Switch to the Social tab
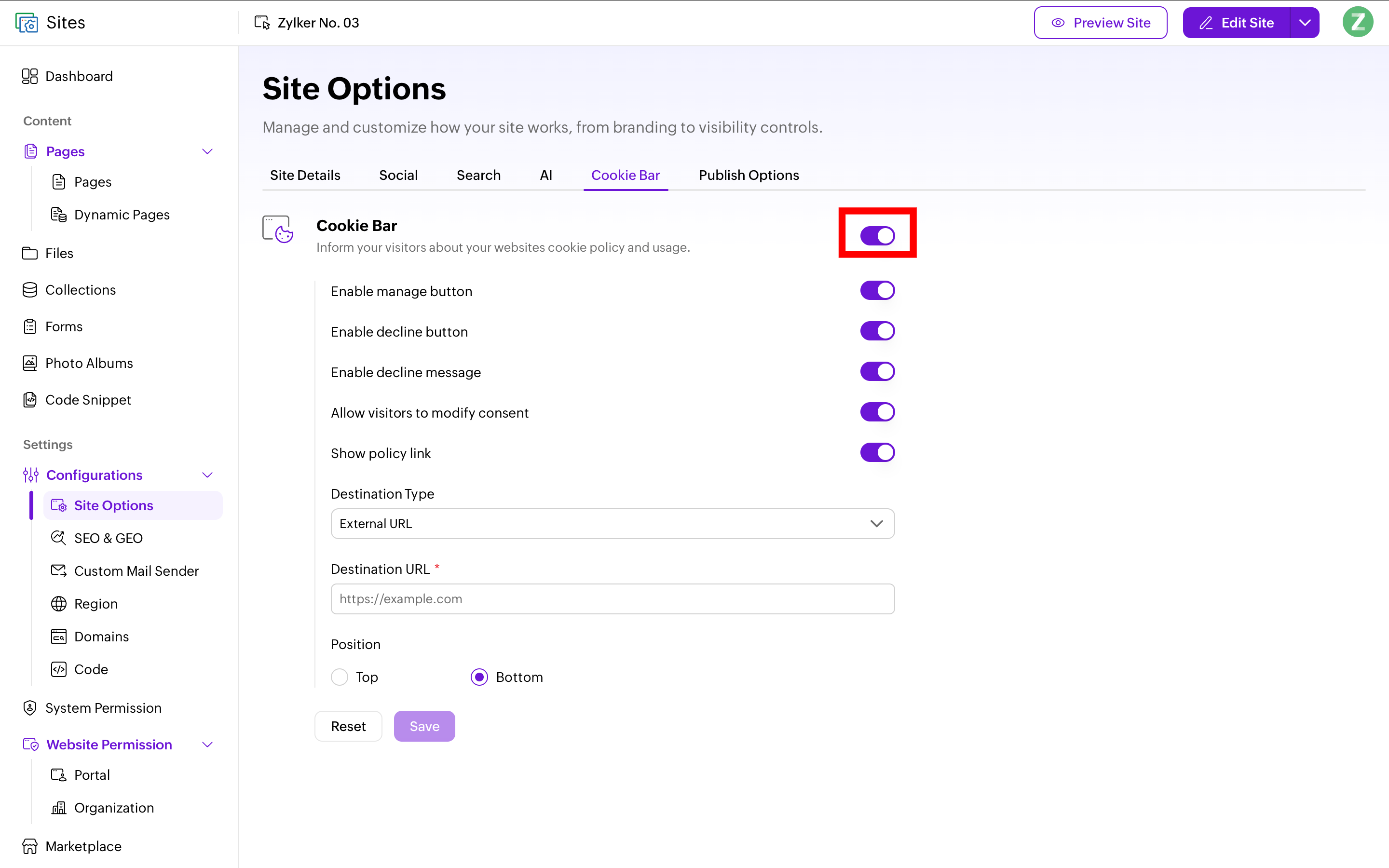The height and width of the screenshot is (868, 1389). pos(398,175)
